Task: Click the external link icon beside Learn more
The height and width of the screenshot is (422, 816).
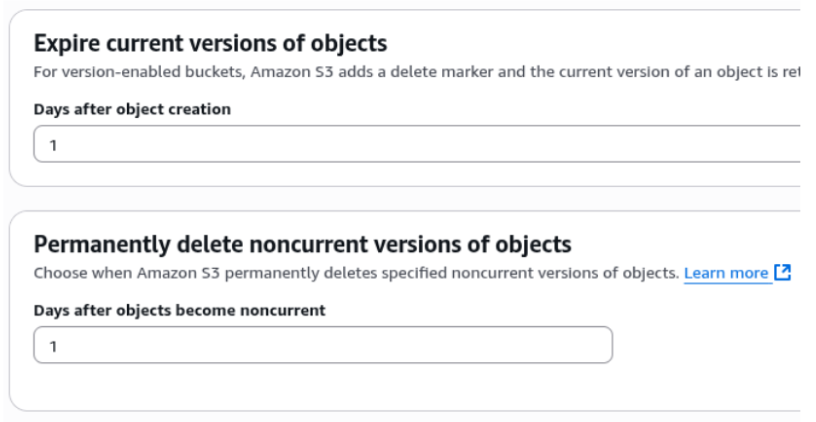Action: [783, 273]
